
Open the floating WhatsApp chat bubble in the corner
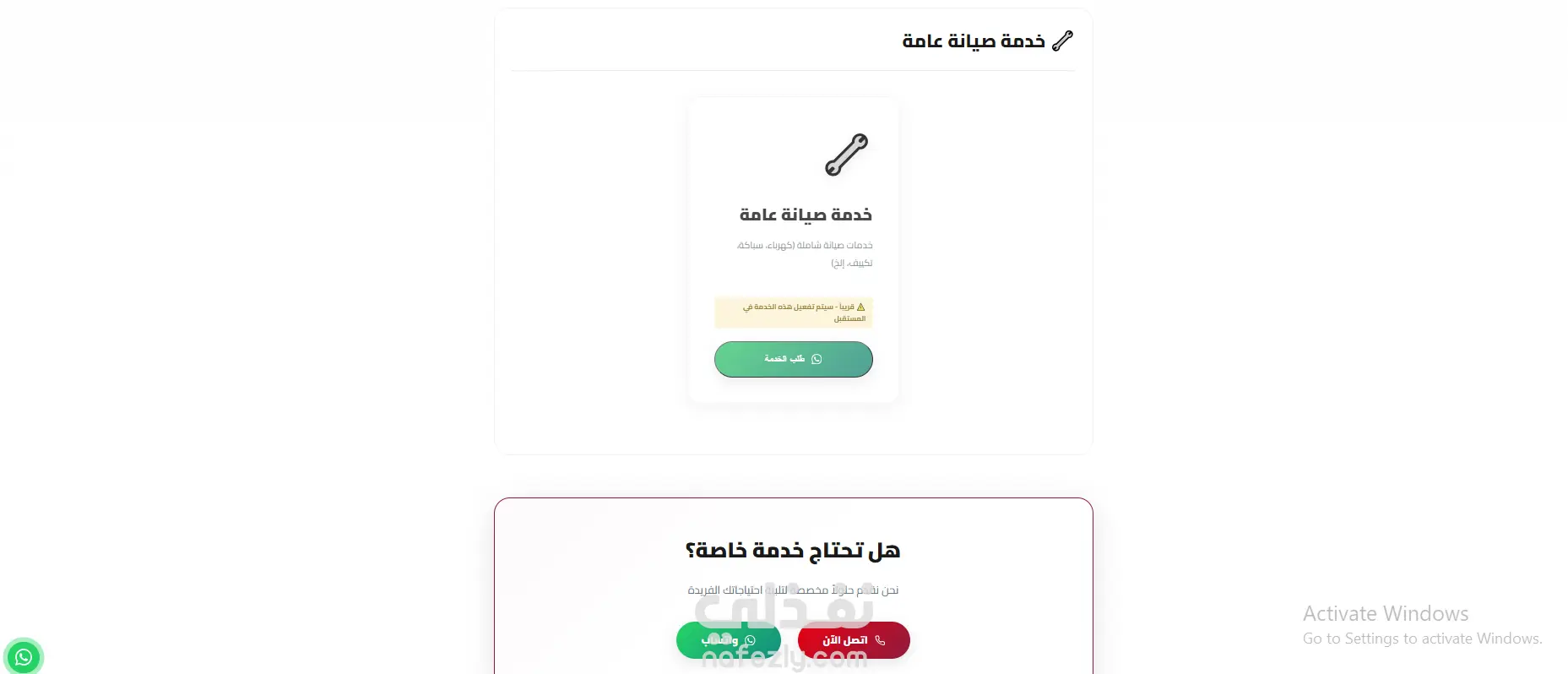pos(24,656)
